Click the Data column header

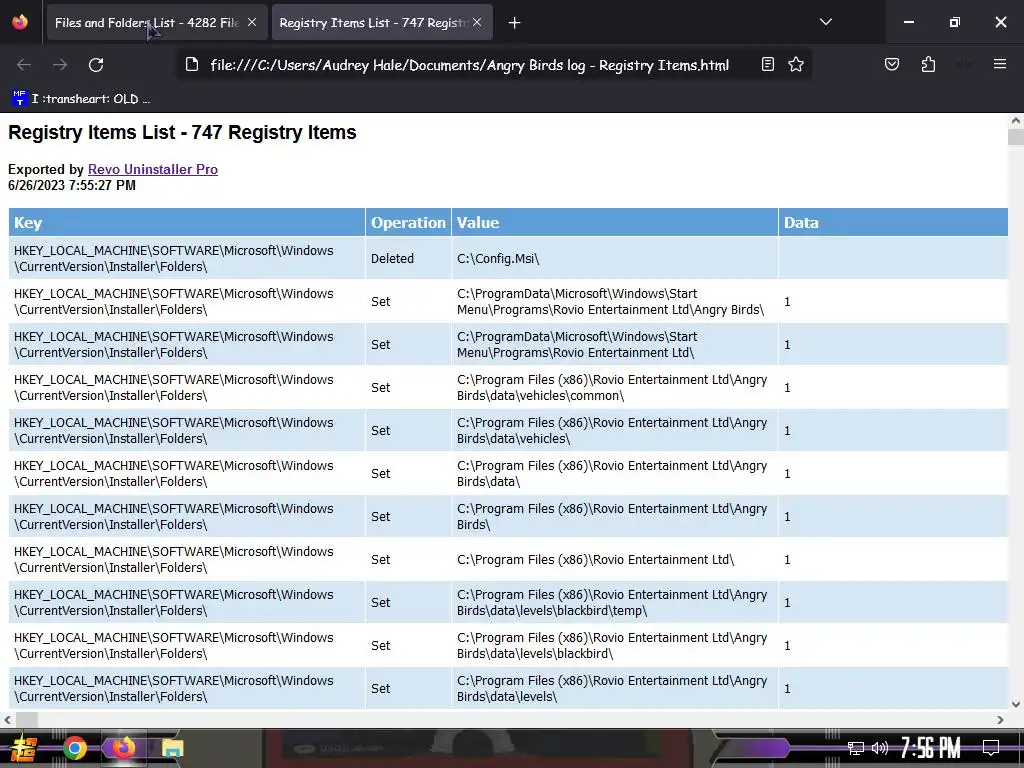click(x=893, y=222)
